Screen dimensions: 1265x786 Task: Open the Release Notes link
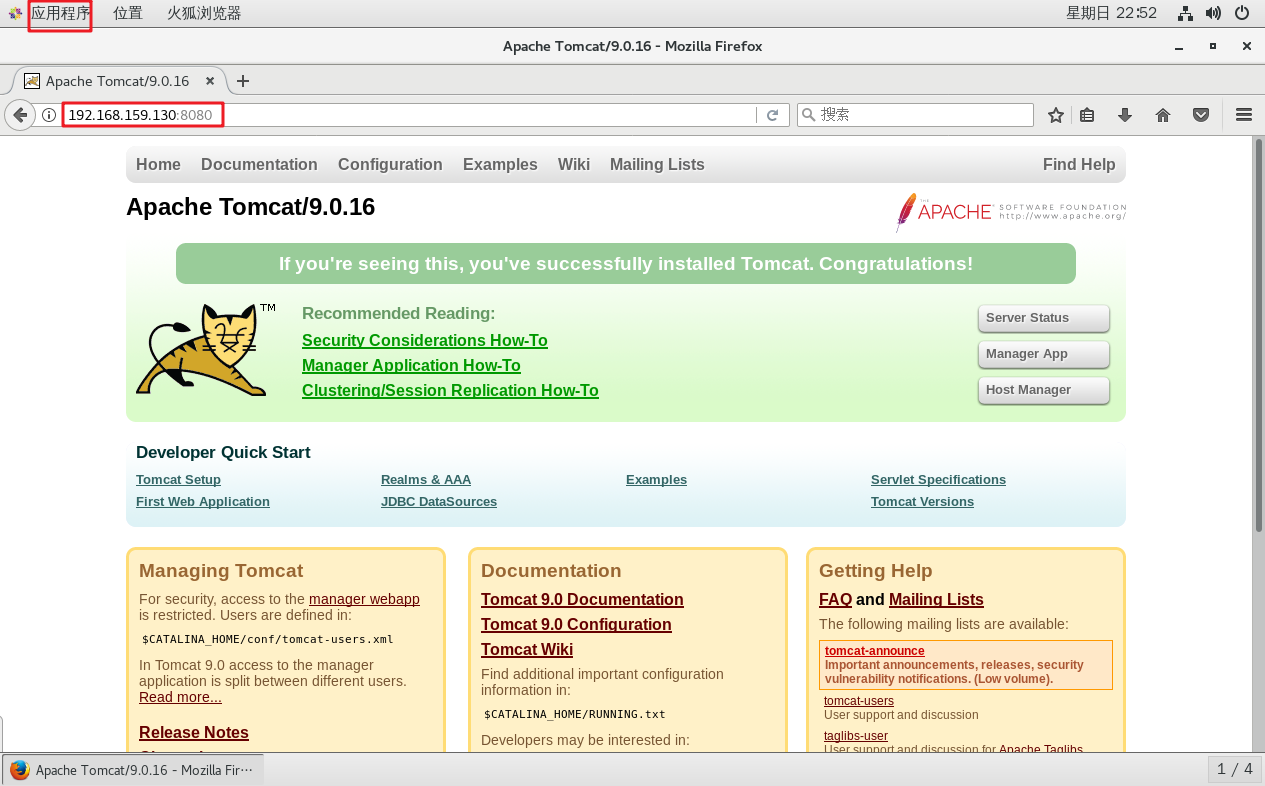click(194, 733)
